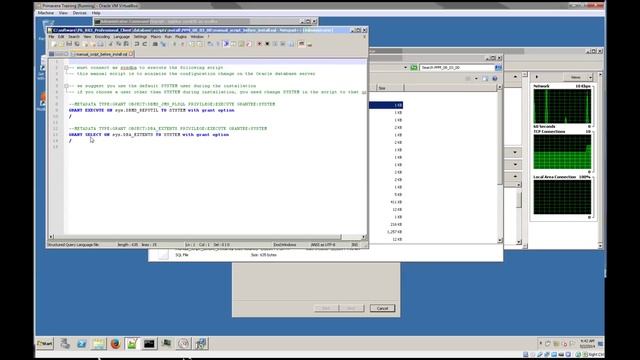Click the TCP Connections graph in Resource Monitor
Image resolution: width=640 pixels, height=360 pixels.
pyautogui.click(x=562, y=152)
